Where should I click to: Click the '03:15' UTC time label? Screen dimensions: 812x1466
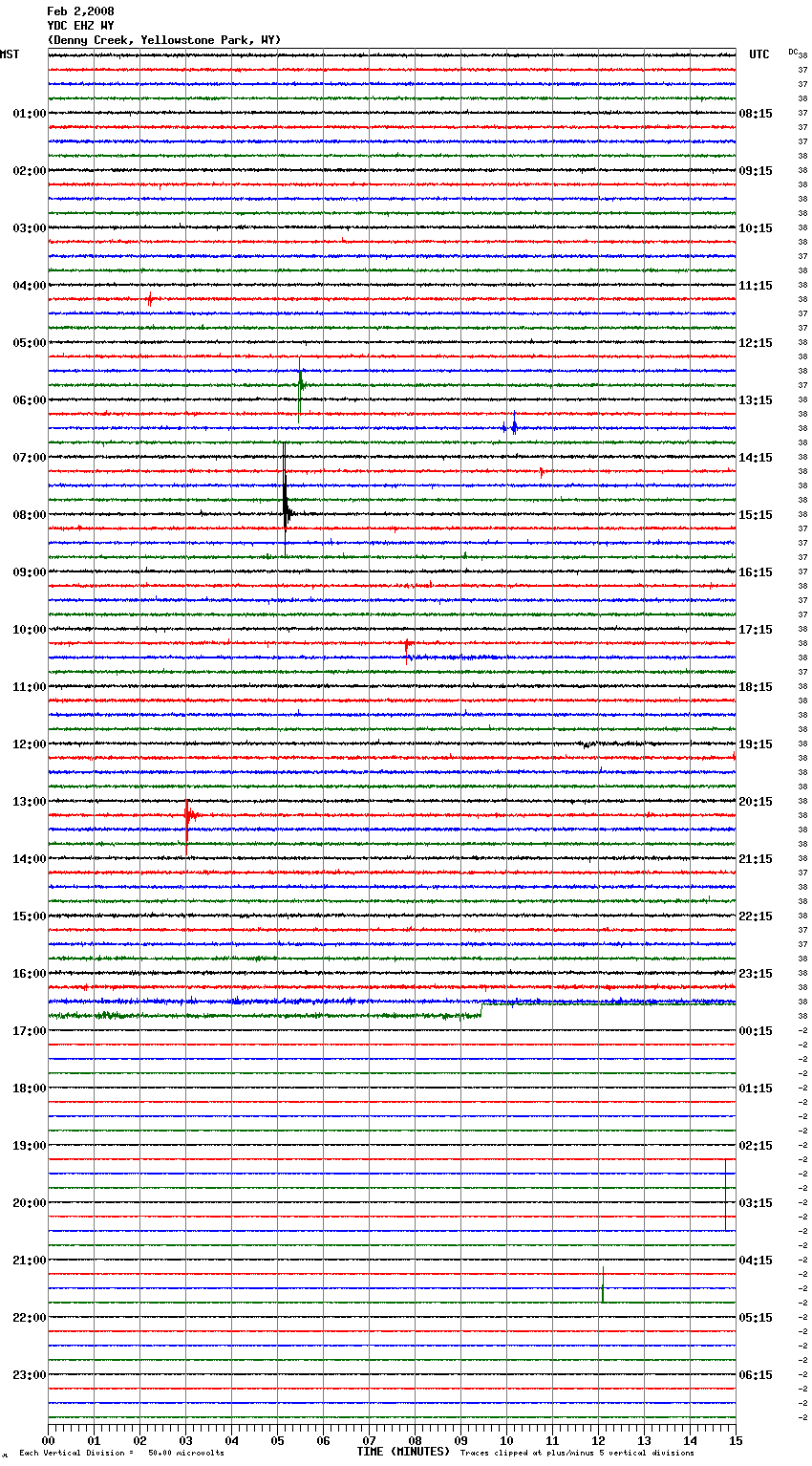[756, 1203]
